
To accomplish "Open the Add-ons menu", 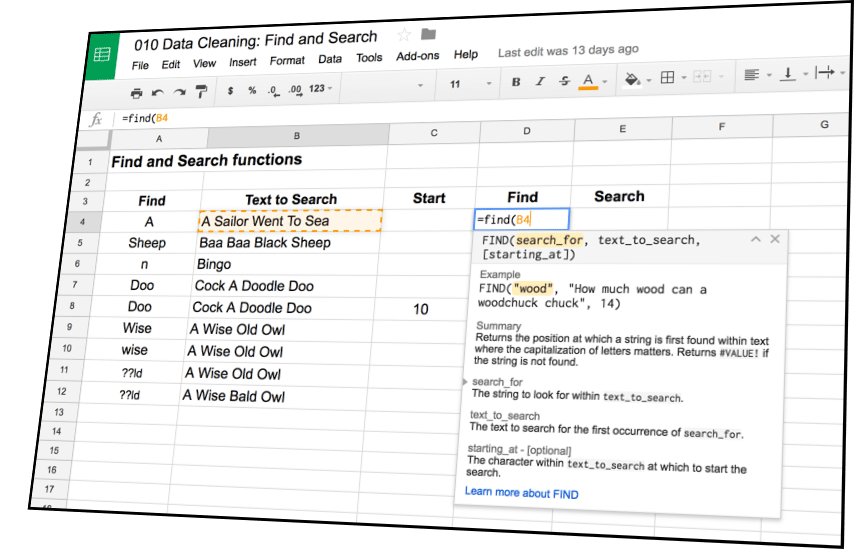I will coord(417,56).
